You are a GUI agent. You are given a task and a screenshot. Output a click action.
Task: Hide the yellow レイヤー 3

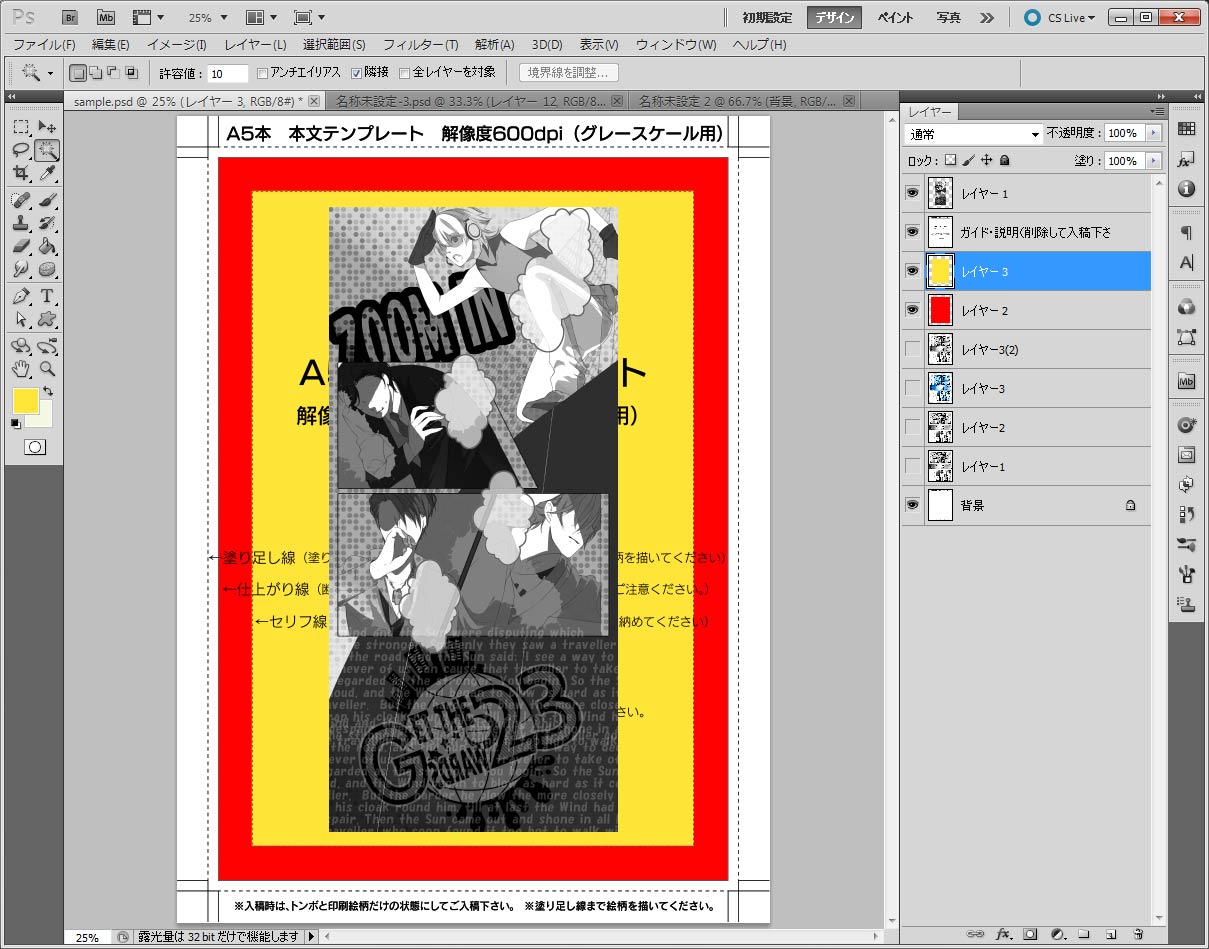pos(912,271)
